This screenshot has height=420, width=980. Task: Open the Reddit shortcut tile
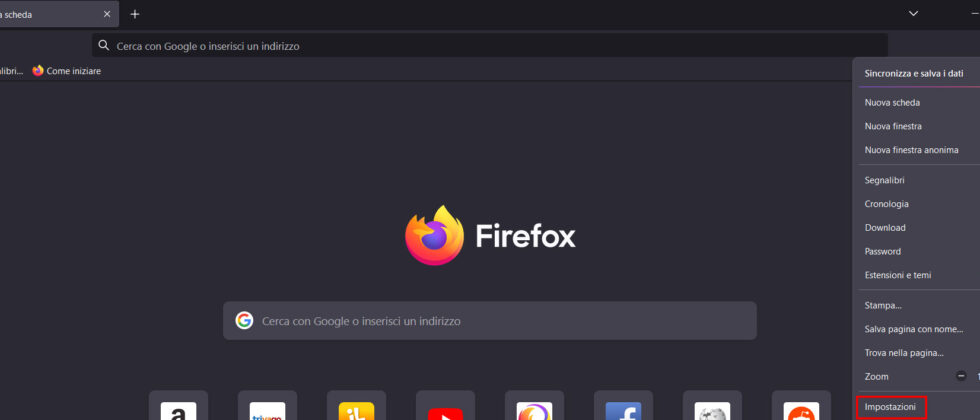801,405
